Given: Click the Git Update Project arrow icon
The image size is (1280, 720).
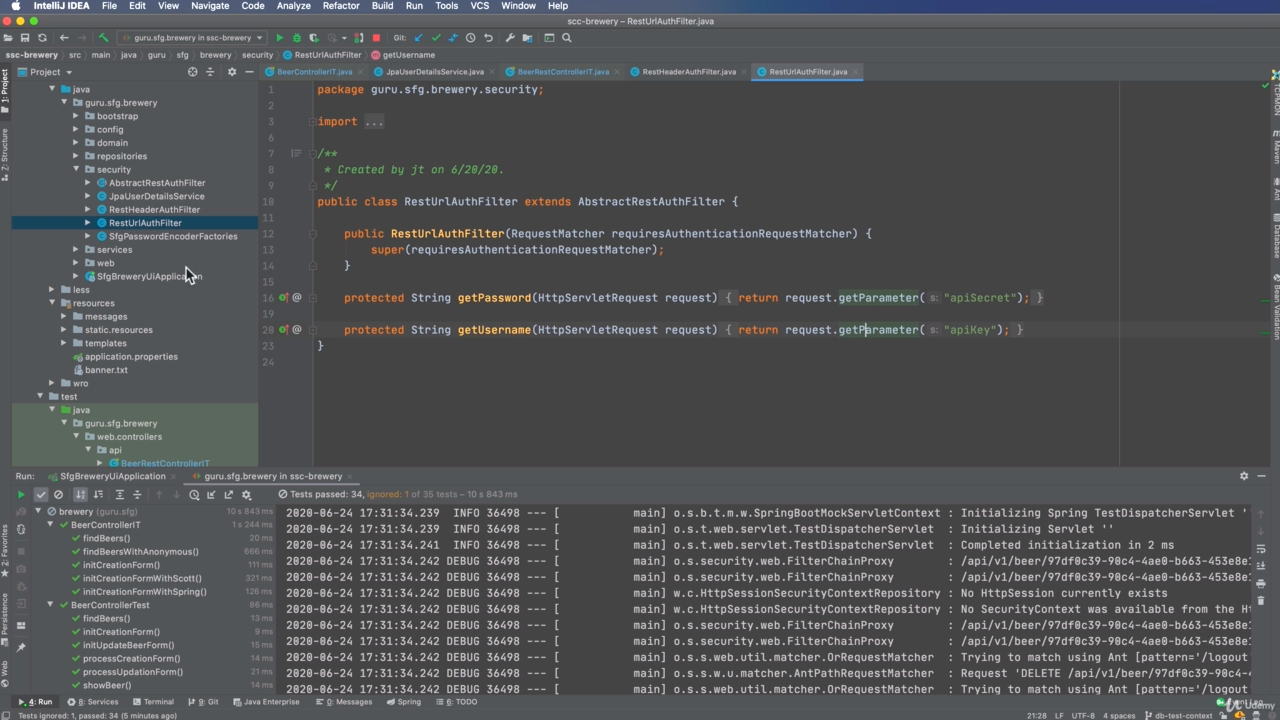Looking at the screenshot, I should tap(418, 38).
